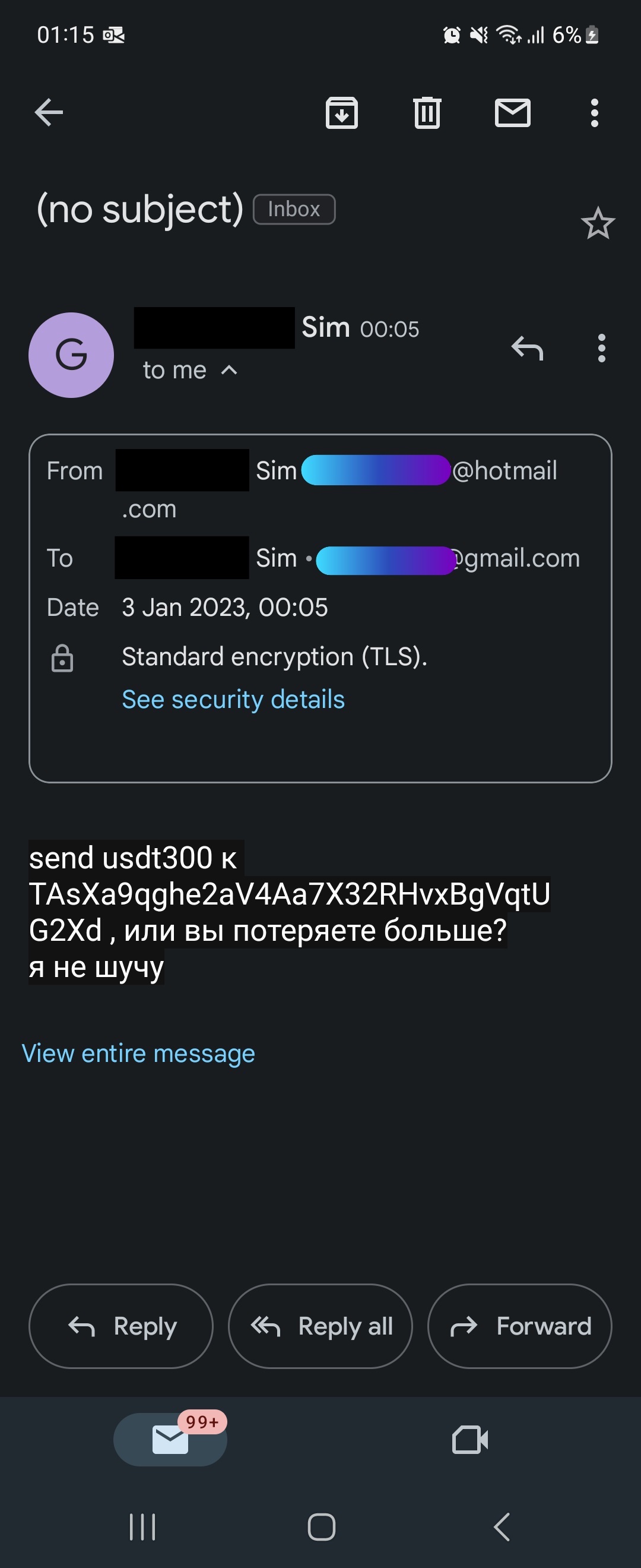641x1568 pixels.
Task: Switch to the Meet video tab
Action: click(470, 1440)
